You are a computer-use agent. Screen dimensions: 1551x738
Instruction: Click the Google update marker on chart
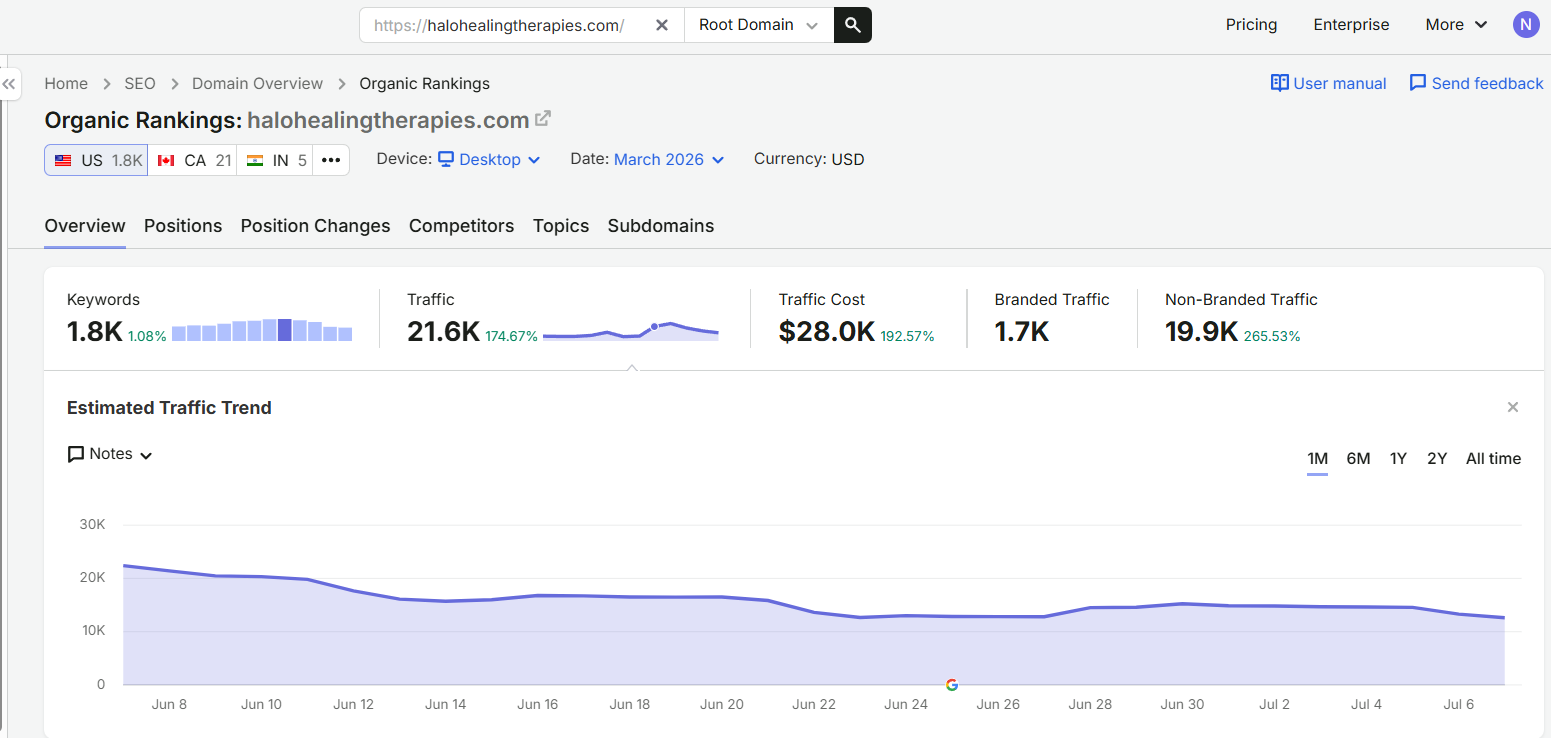click(x=952, y=685)
